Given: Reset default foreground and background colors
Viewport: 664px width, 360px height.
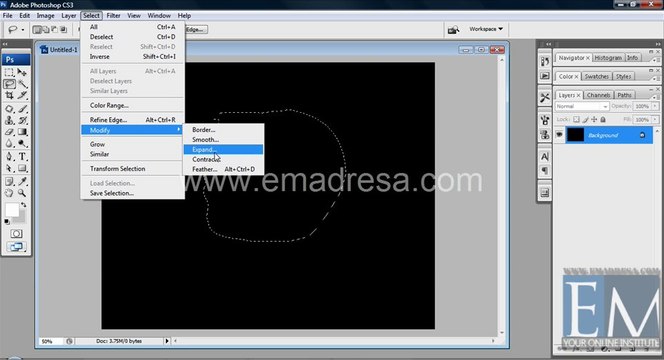Looking at the screenshot, I should coord(7,222).
